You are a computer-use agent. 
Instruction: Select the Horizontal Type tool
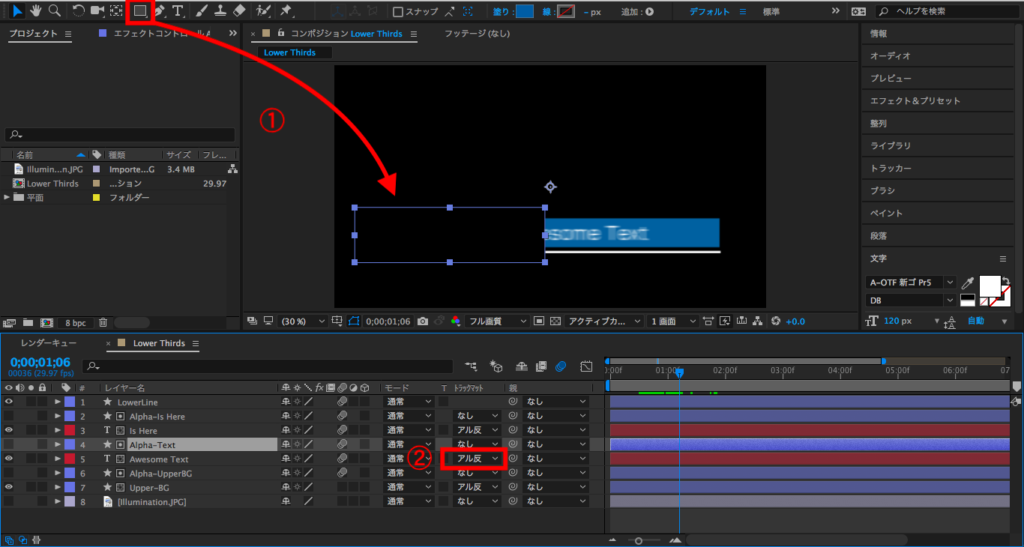point(178,11)
